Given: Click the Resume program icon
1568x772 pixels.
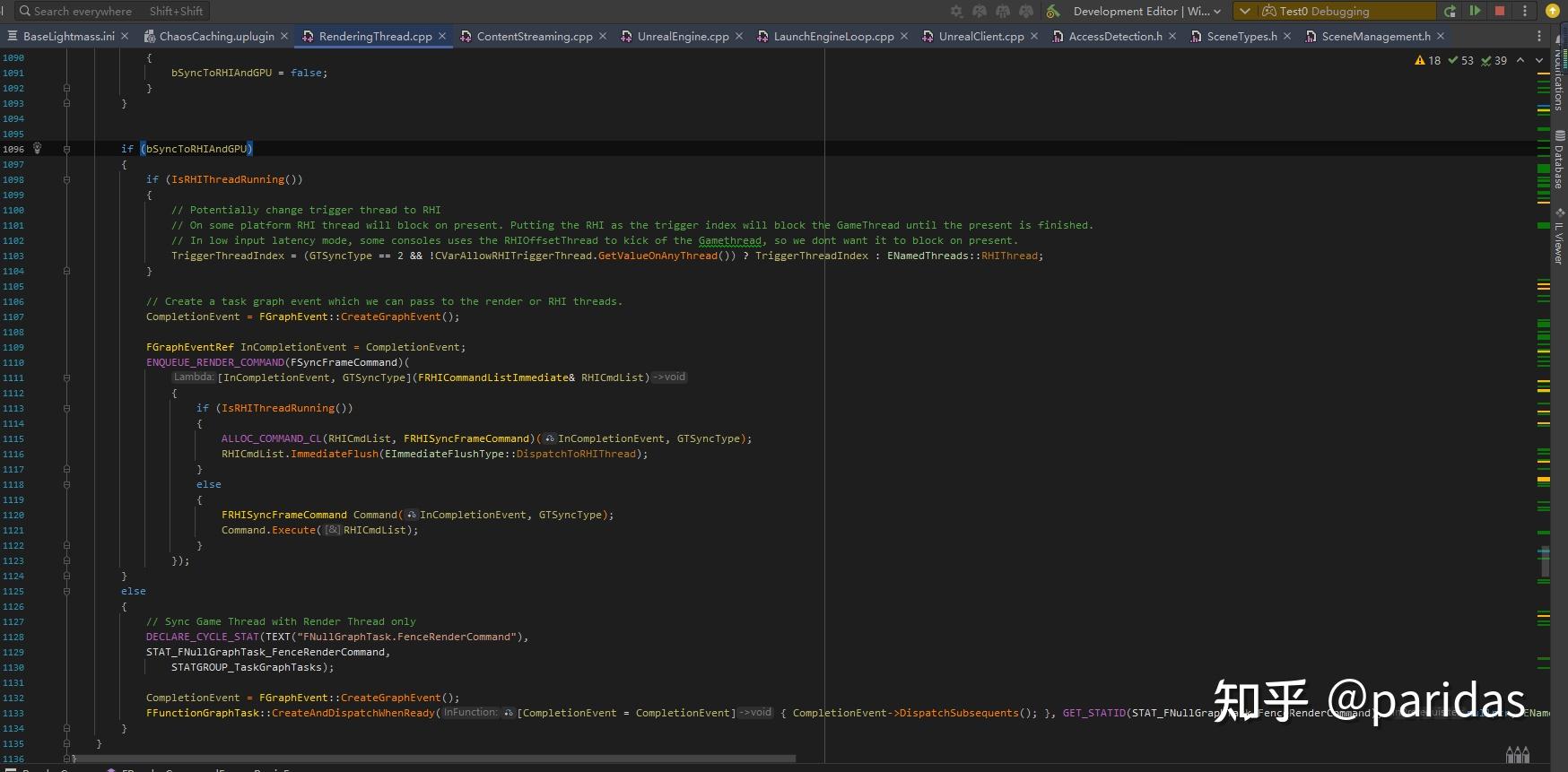Looking at the screenshot, I should point(1475,11).
